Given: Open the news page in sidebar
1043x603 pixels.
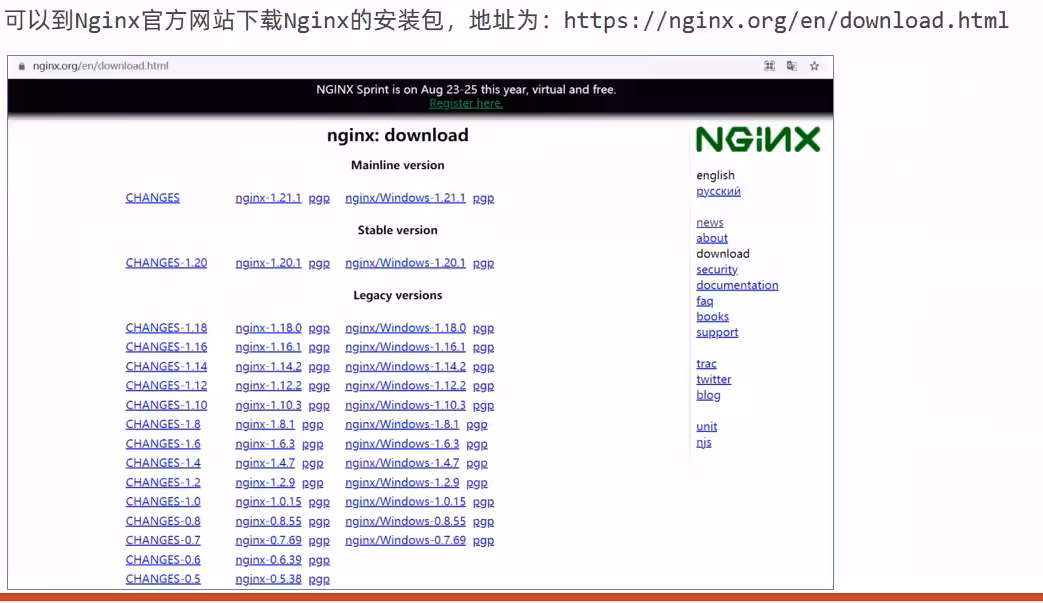Looking at the screenshot, I should coord(710,222).
